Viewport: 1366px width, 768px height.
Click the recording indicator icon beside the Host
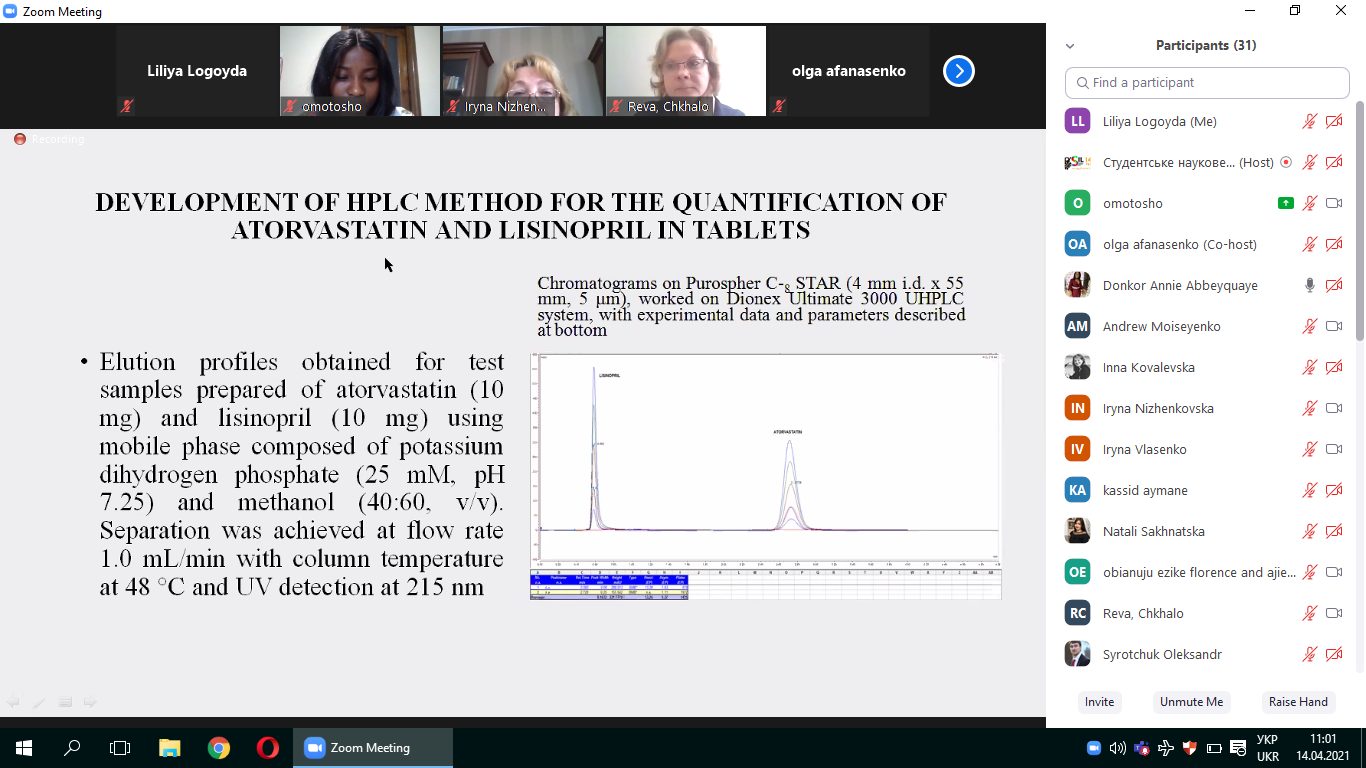[1286, 162]
